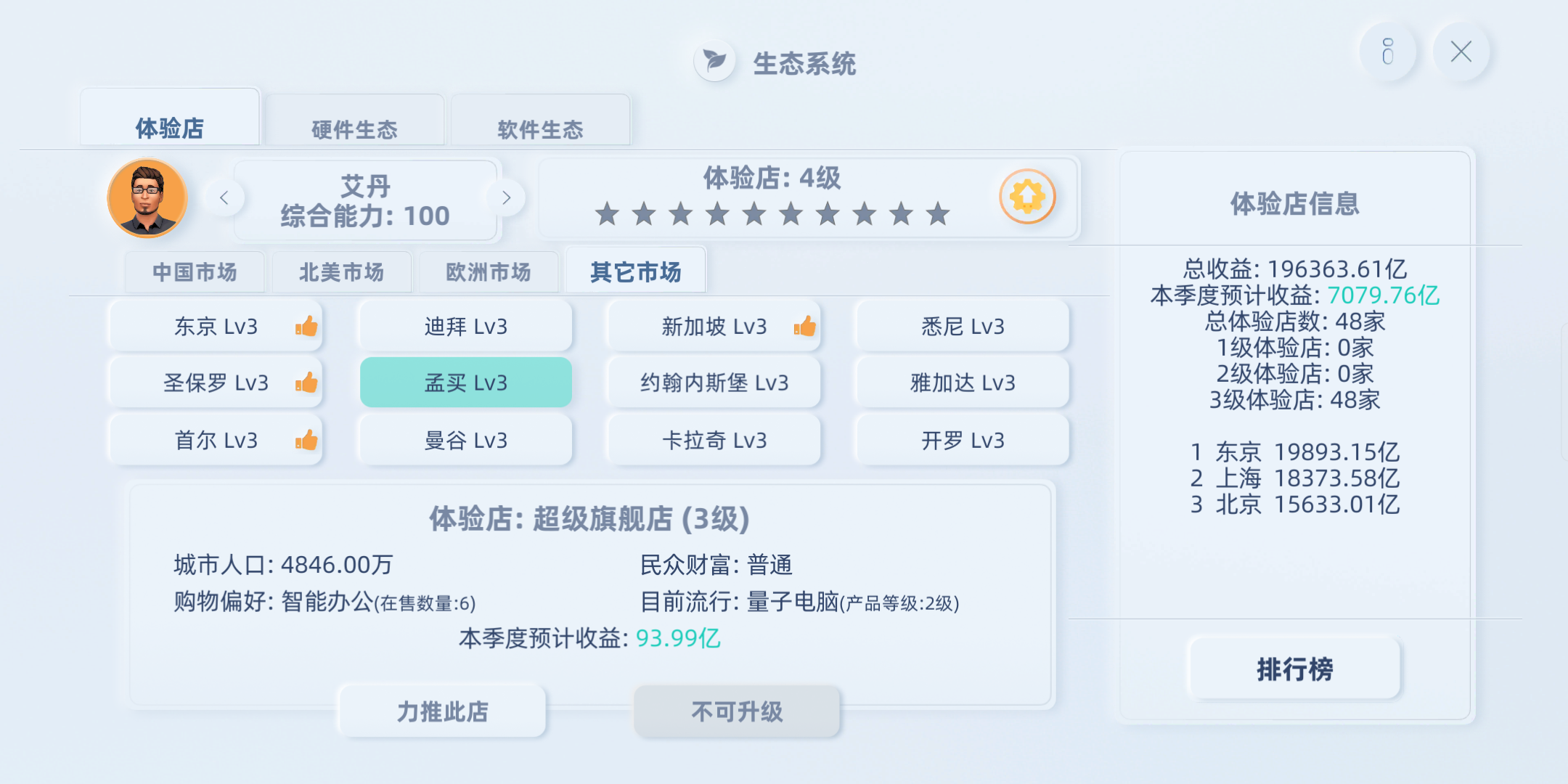The width and height of the screenshot is (1568, 784).
Task: Open the info icon at top right
Action: pyautogui.click(x=1388, y=52)
